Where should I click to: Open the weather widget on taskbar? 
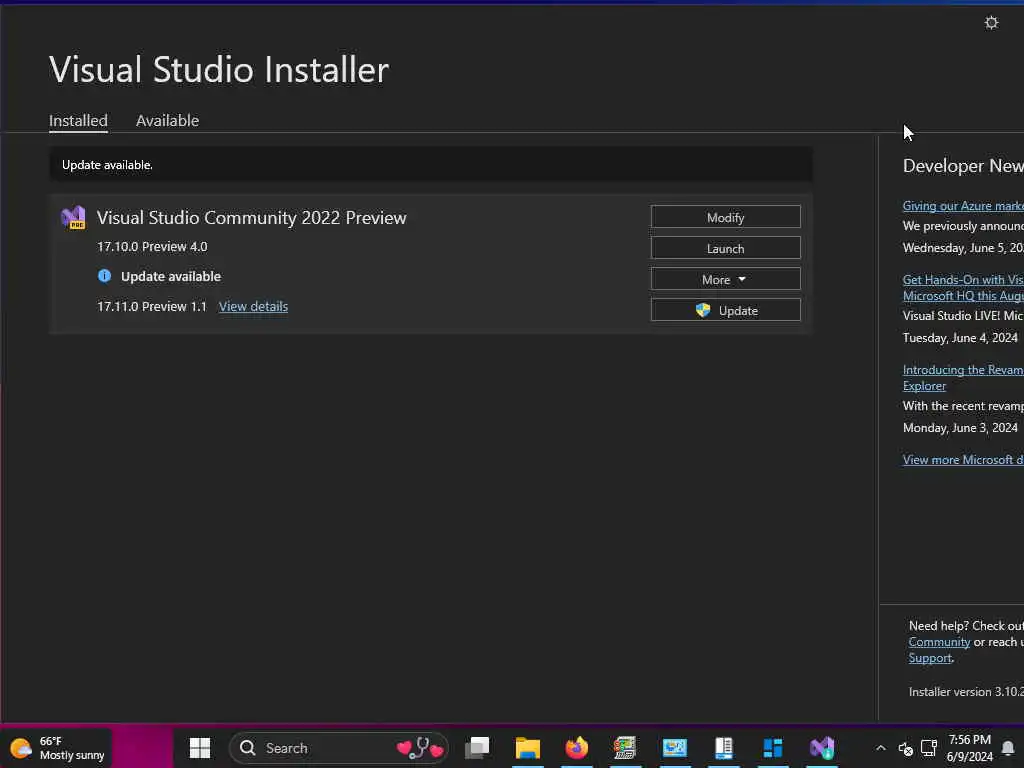57,748
